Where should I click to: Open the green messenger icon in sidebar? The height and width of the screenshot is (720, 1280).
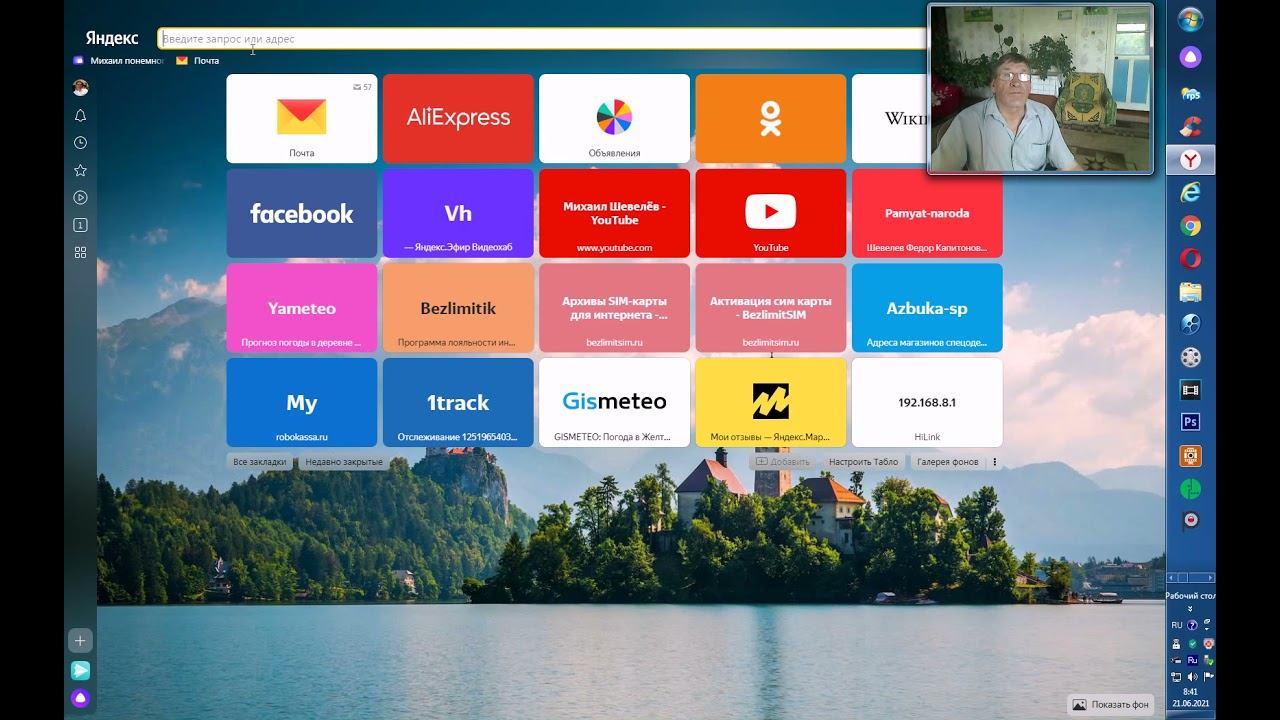tap(81, 670)
